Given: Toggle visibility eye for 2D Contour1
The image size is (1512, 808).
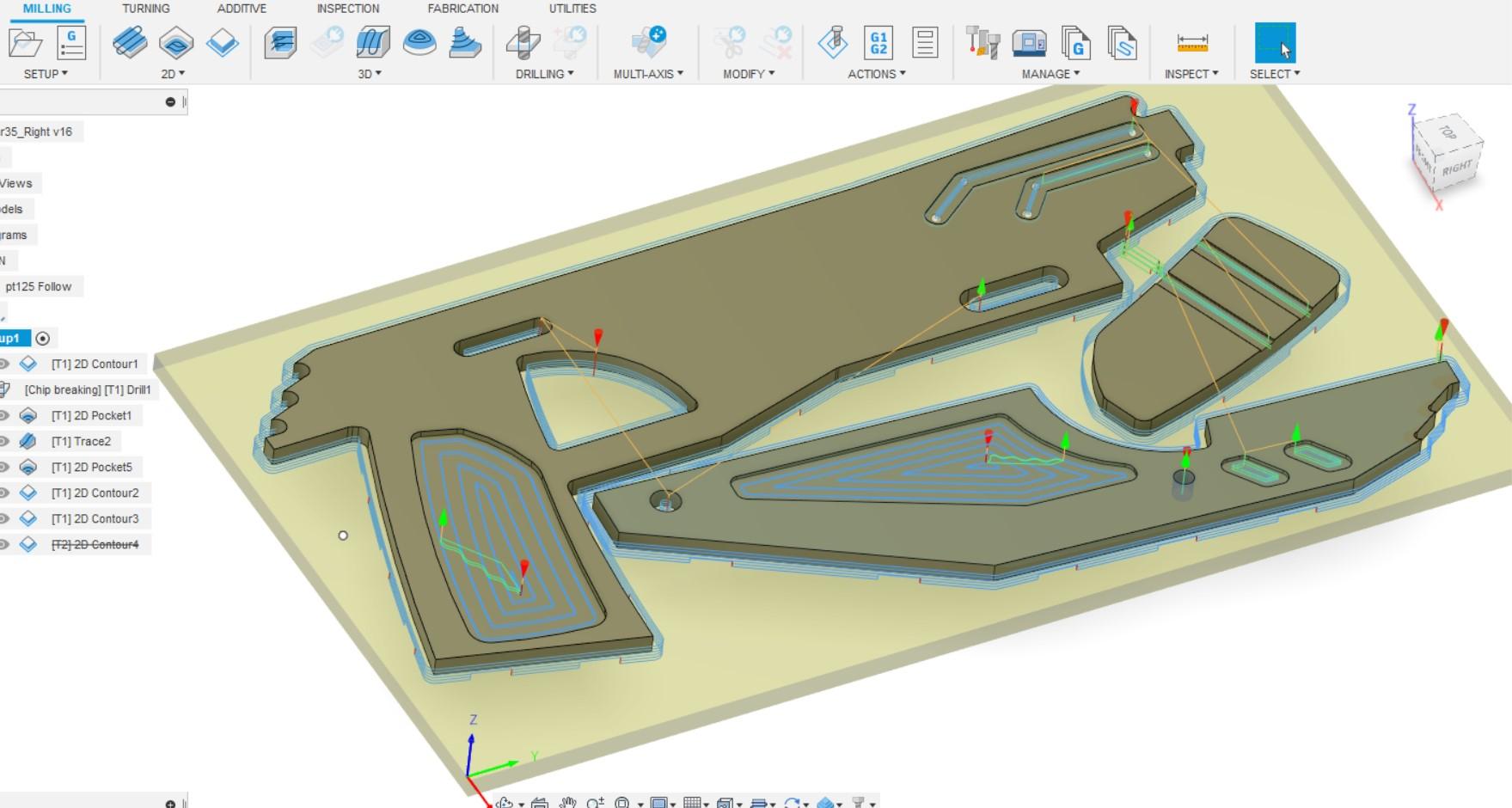Looking at the screenshot, I should [4, 364].
